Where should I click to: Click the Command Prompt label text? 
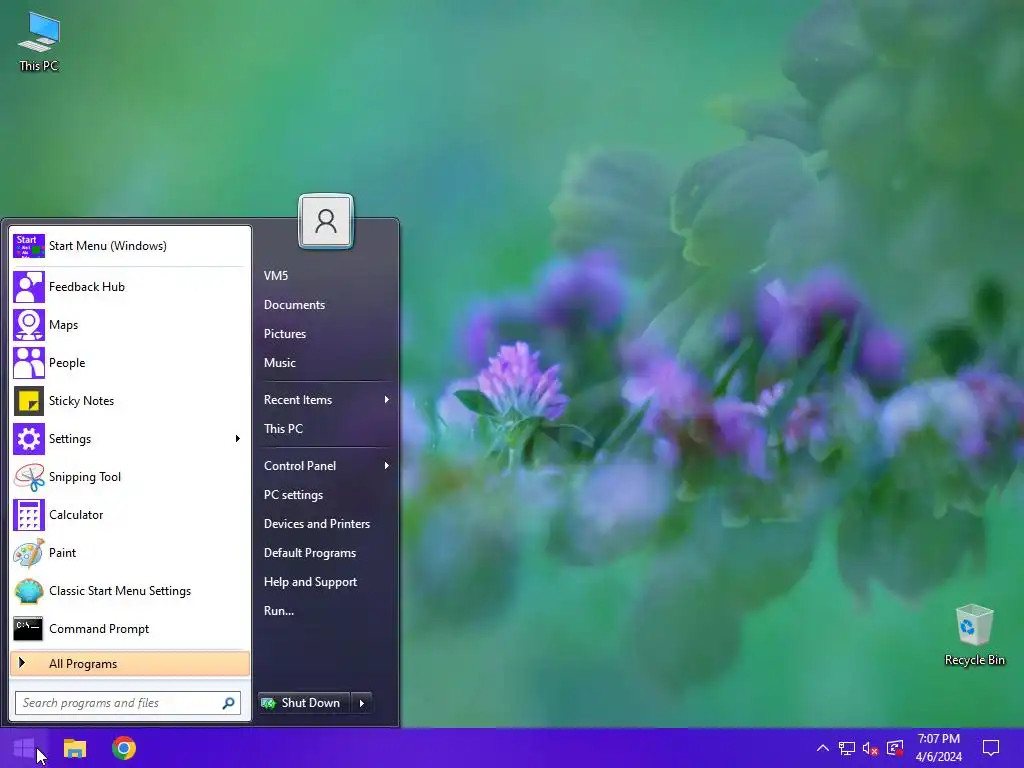[x=99, y=629]
